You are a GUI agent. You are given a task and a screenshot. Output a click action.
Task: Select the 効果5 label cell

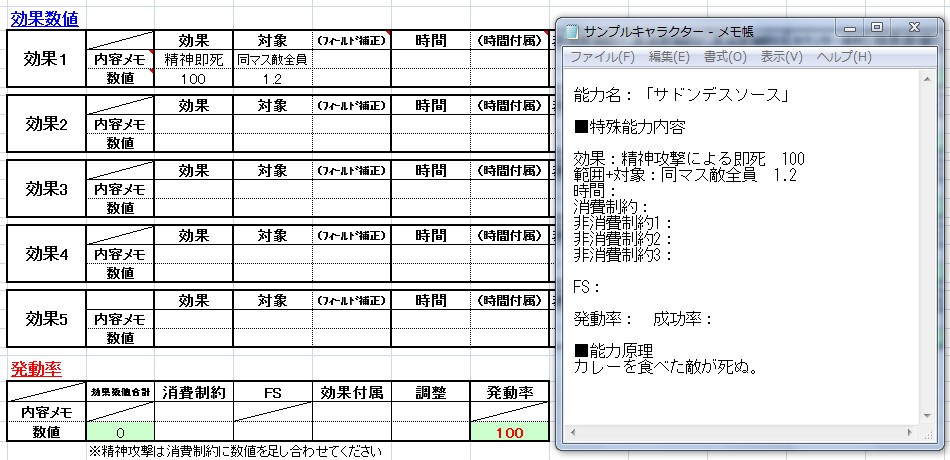47,319
